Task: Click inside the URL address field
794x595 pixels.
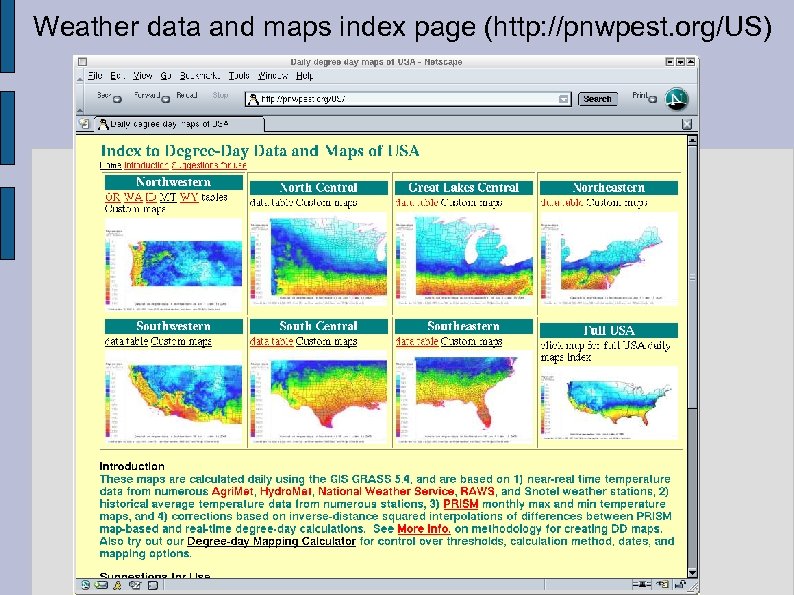Action: [408, 99]
